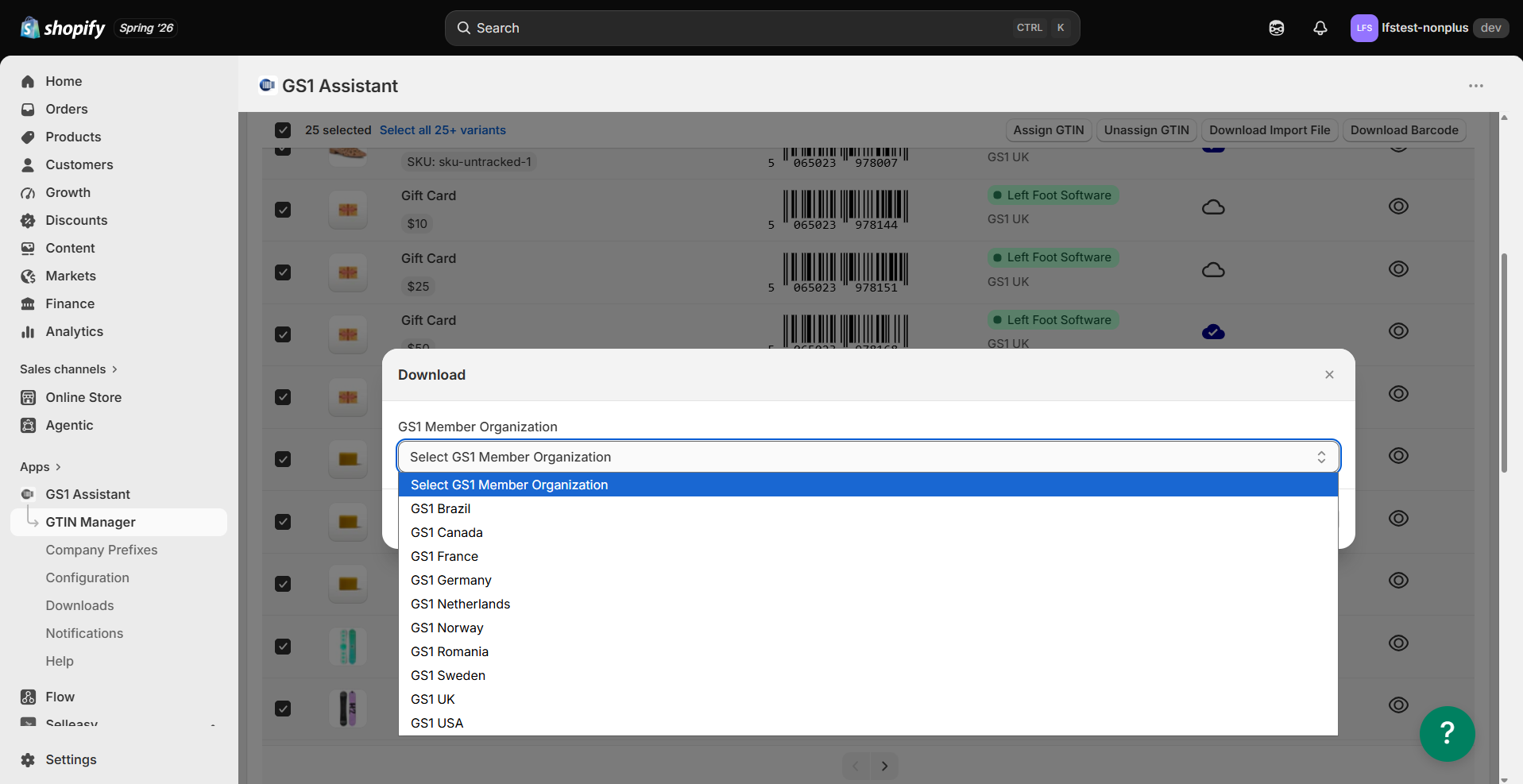Open the GS1 Assistant more actions menu
Screen dimensions: 1523x784
[x=1476, y=86]
